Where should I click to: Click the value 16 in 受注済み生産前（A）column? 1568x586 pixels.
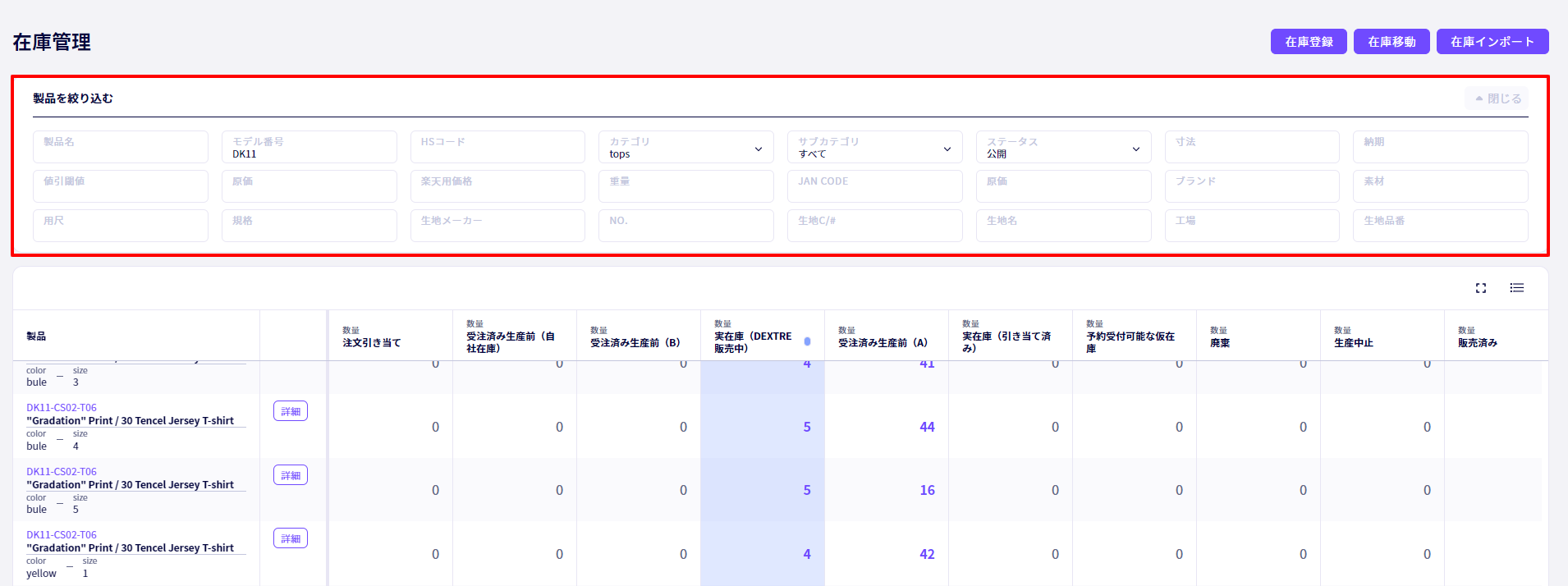coord(927,490)
